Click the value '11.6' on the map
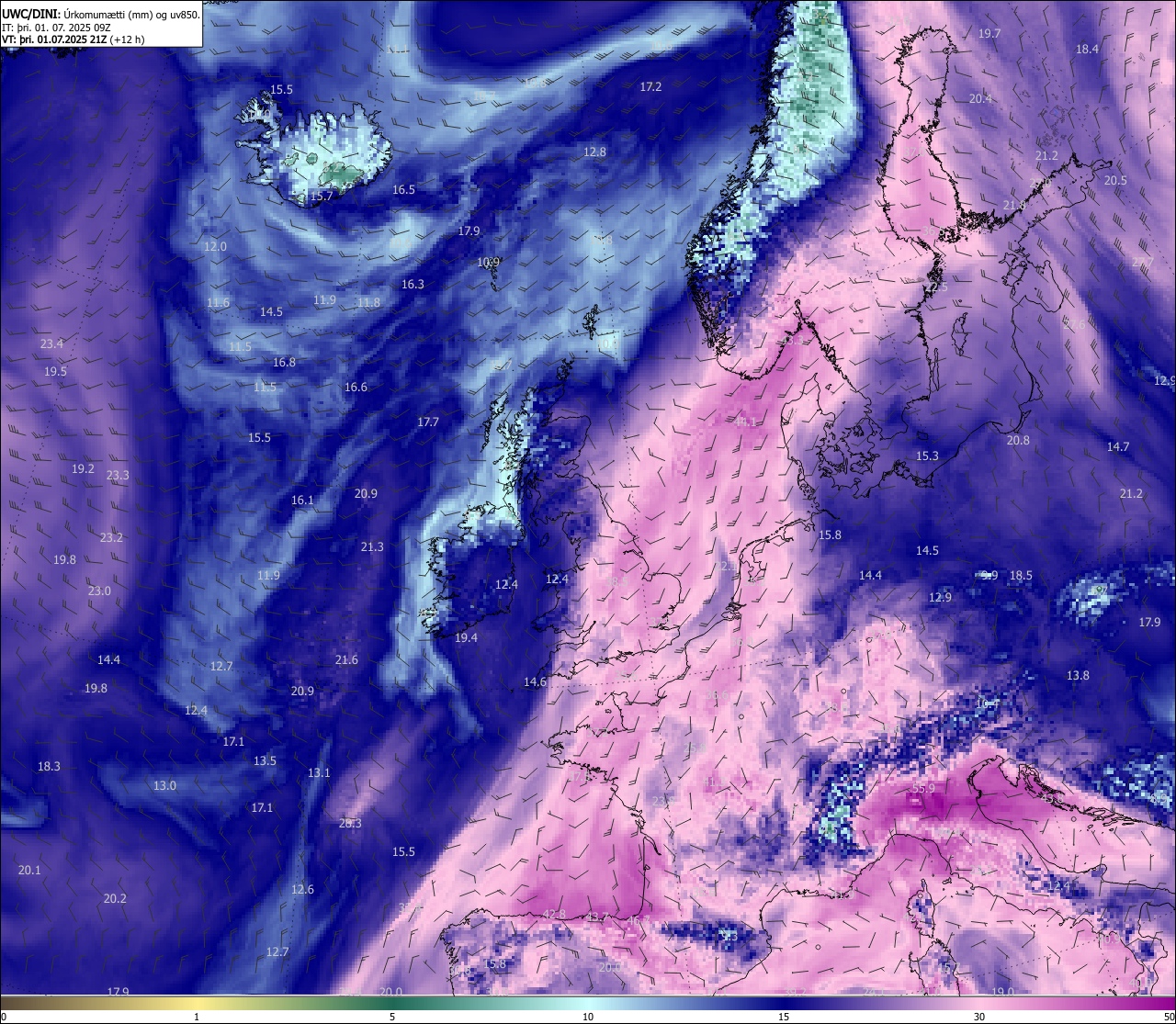 218,302
